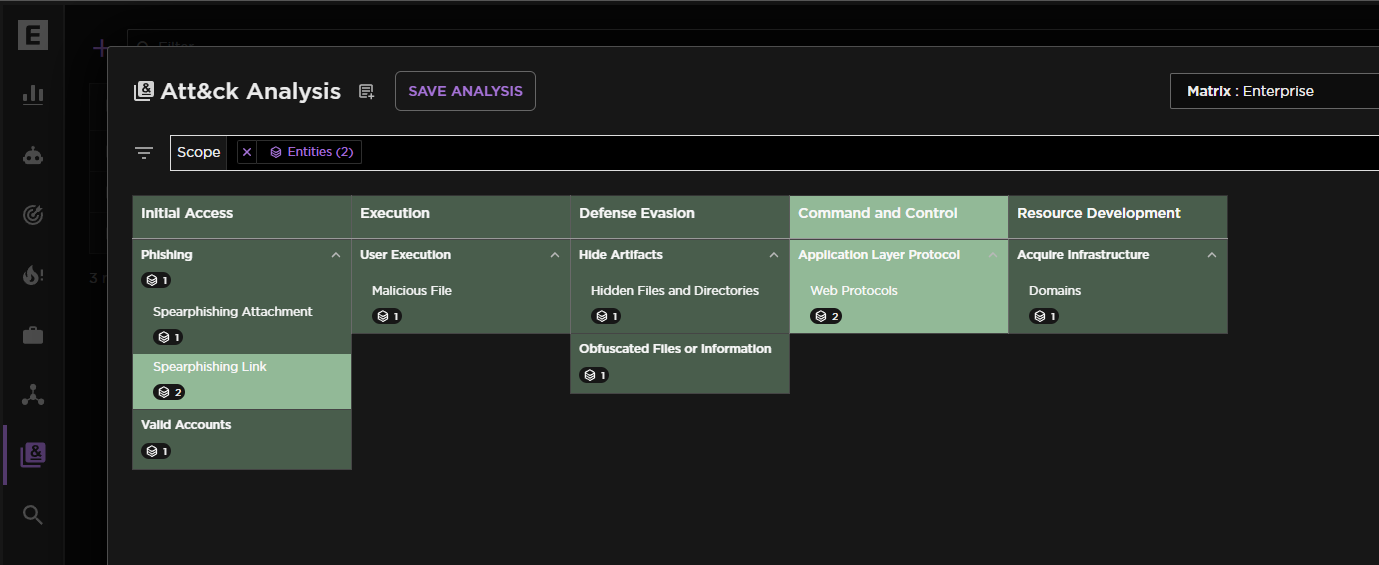This screenshot has width=1379, height=565.
Task: Collapse the Hide Artifacts technique
Action: pos(774,255)
